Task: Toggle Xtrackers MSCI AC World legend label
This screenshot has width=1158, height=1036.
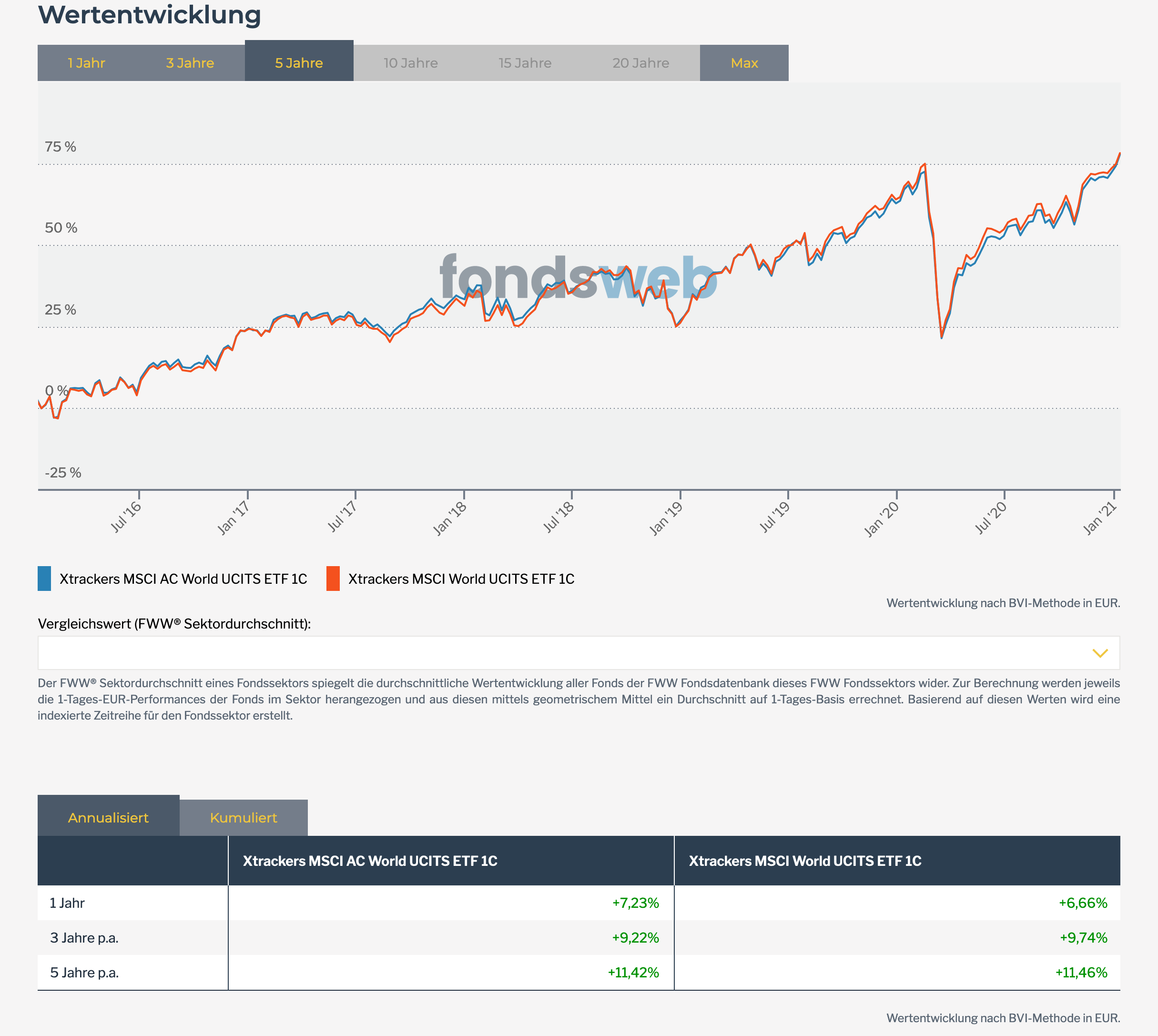Action: click(183, 579)
